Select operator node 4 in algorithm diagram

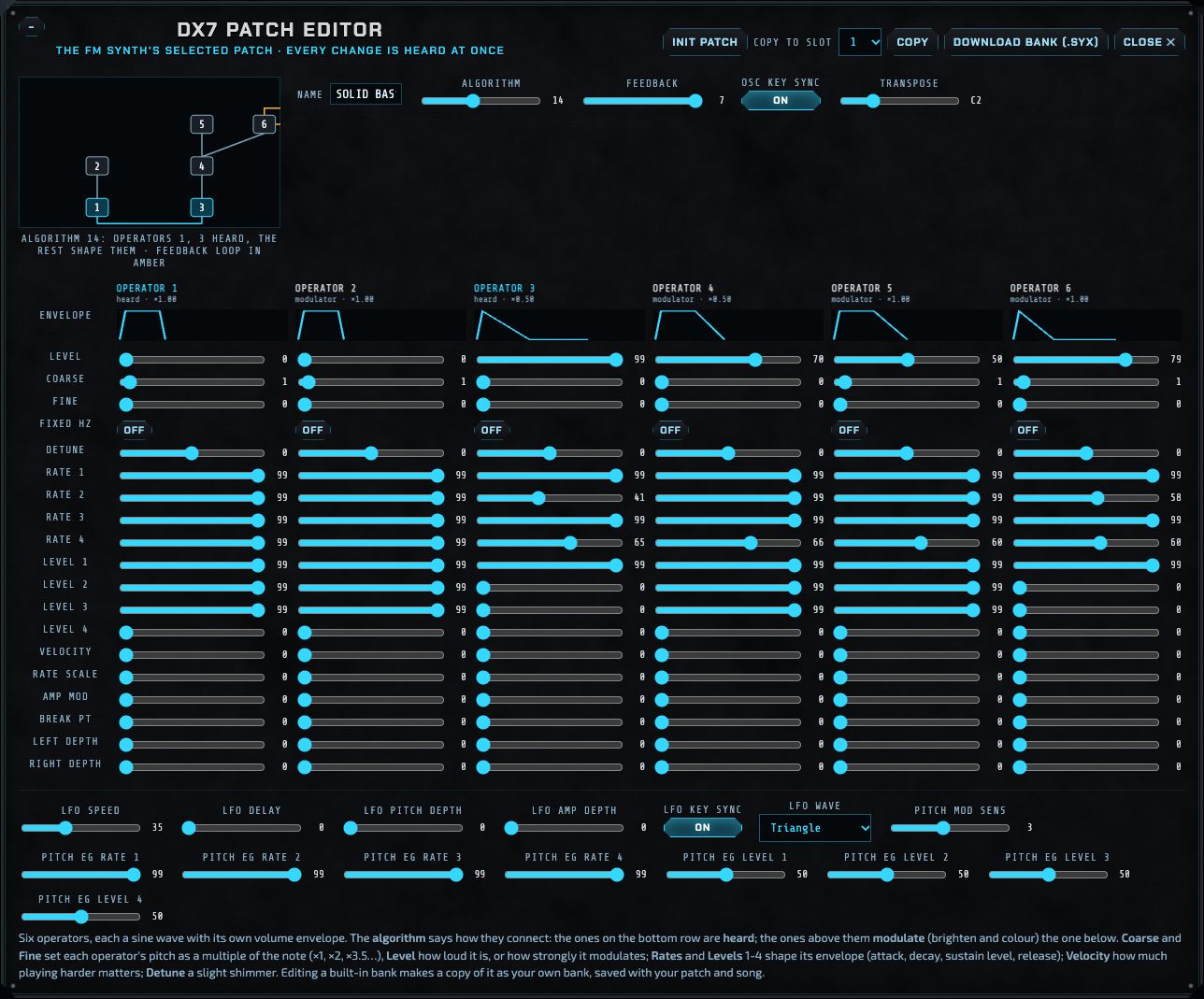pos(201,165)
